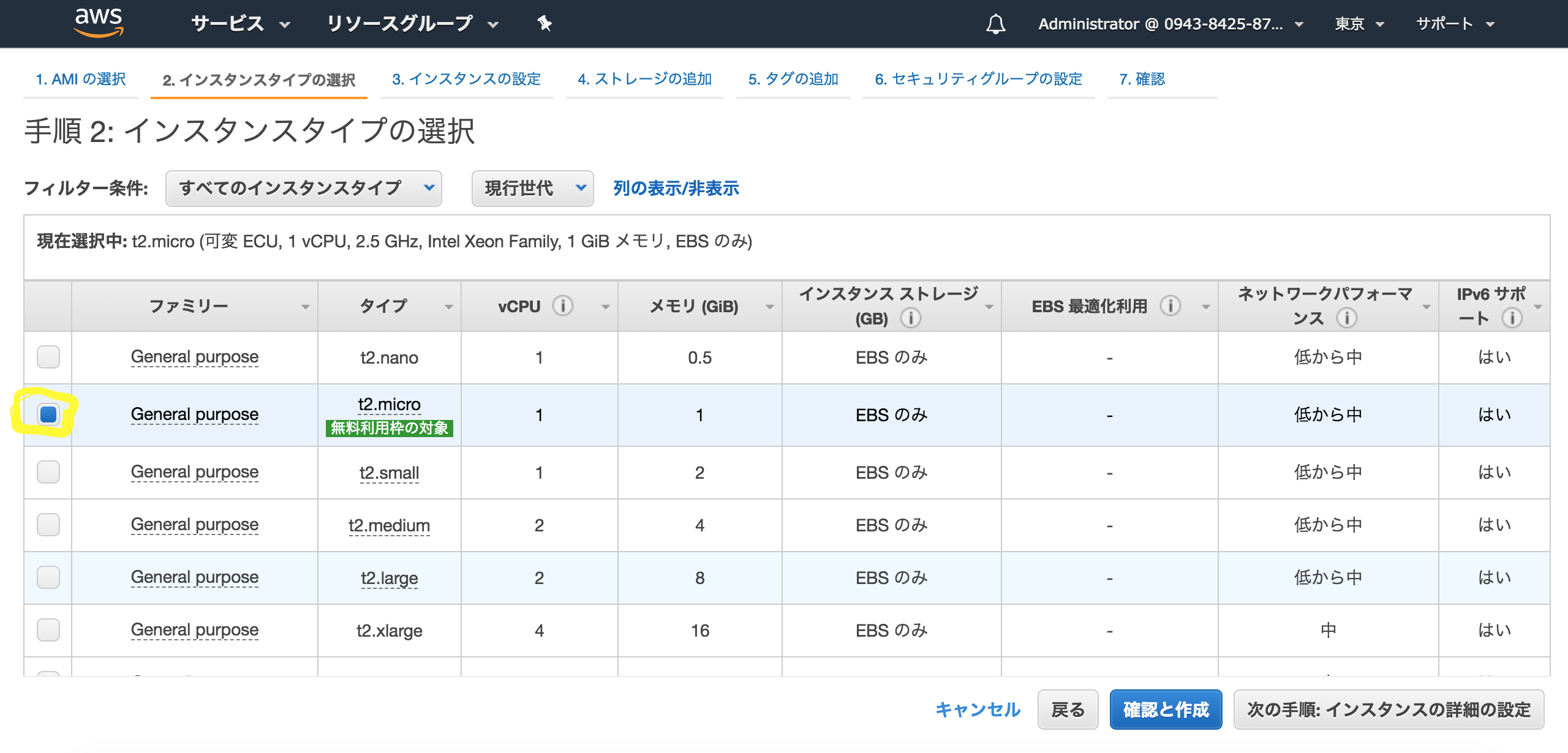Uncheck the selected t2.micro checkbox
The width and height of the screenshot is (1568, 753).
(x=48, y=414)
